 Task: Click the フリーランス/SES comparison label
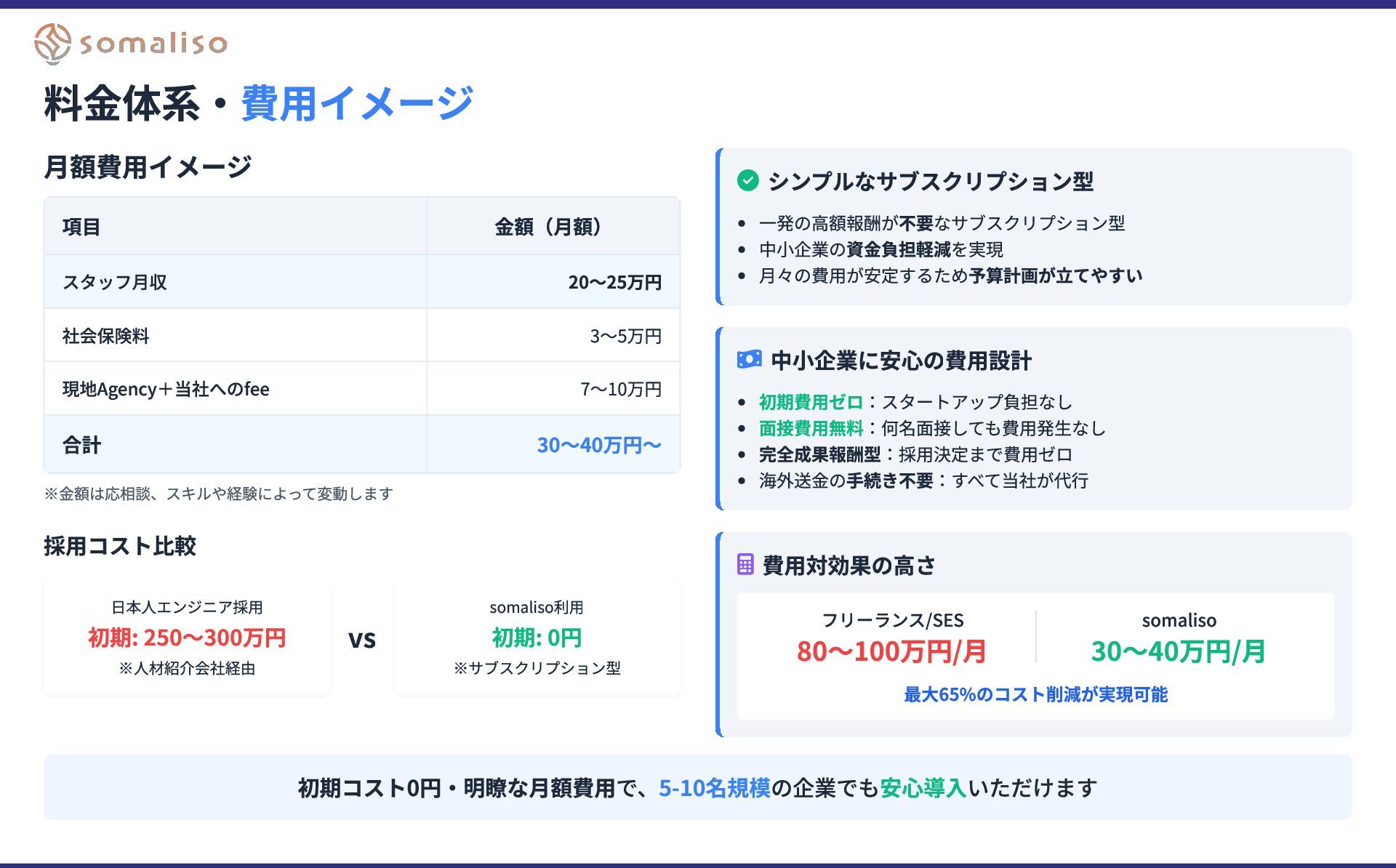pos(892,620)
